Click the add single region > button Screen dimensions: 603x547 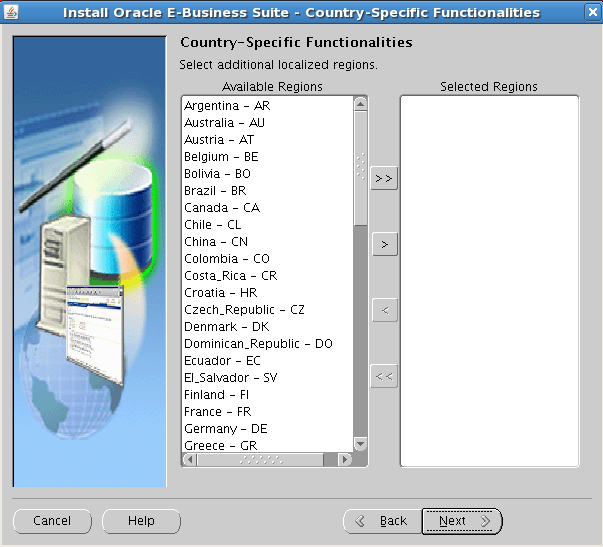[385, 244]
